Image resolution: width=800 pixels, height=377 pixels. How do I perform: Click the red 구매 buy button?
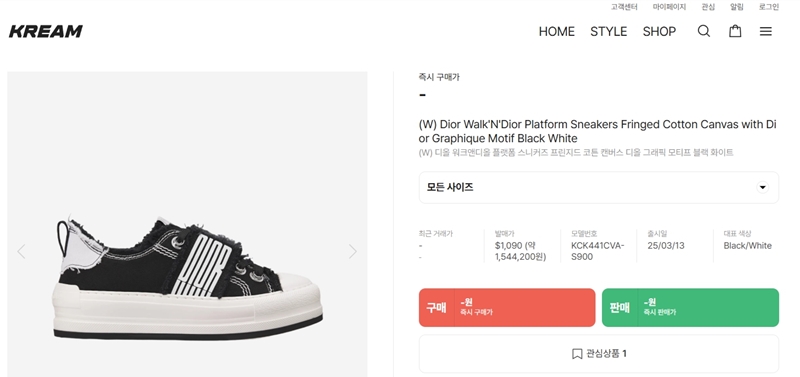[x=507, y=308]
